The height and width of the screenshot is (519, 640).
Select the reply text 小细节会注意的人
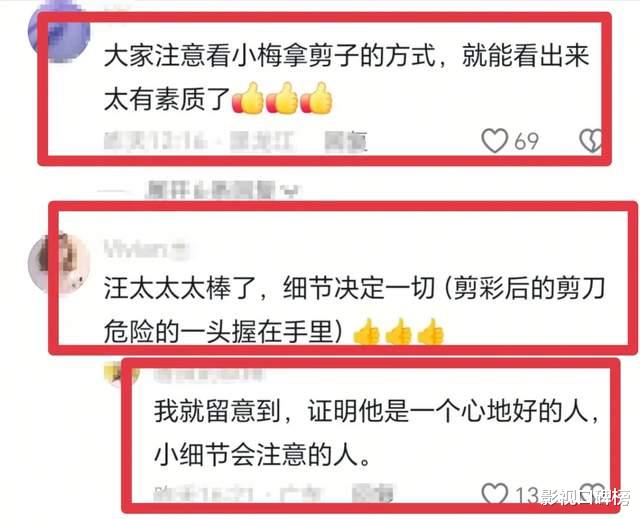(262, 454)
